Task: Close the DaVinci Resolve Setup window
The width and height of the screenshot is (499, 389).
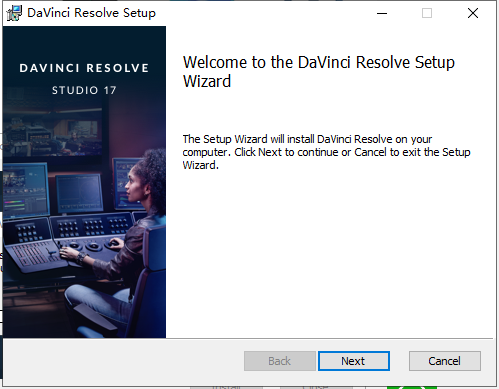Action: pyautogui.click(x=473, y=13)
